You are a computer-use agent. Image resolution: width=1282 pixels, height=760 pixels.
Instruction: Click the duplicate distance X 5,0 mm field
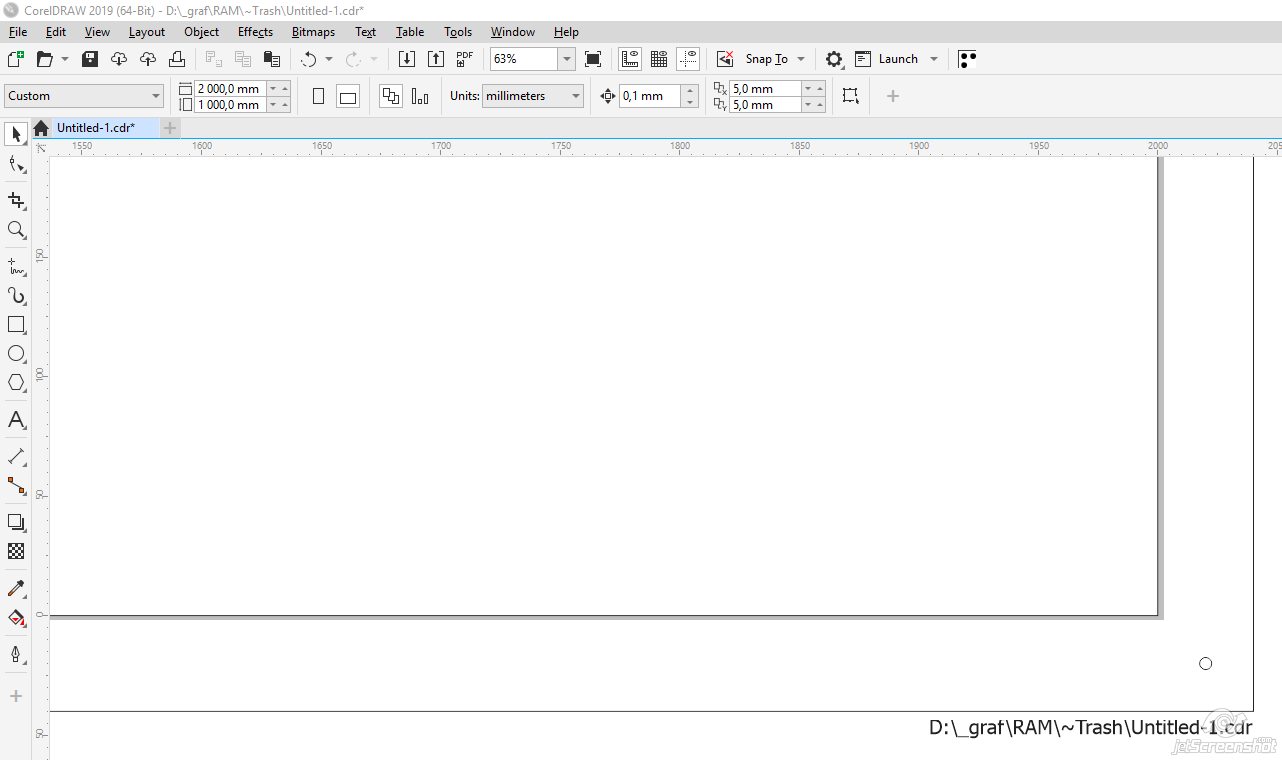pyautogui.click(x=766, y=88)
